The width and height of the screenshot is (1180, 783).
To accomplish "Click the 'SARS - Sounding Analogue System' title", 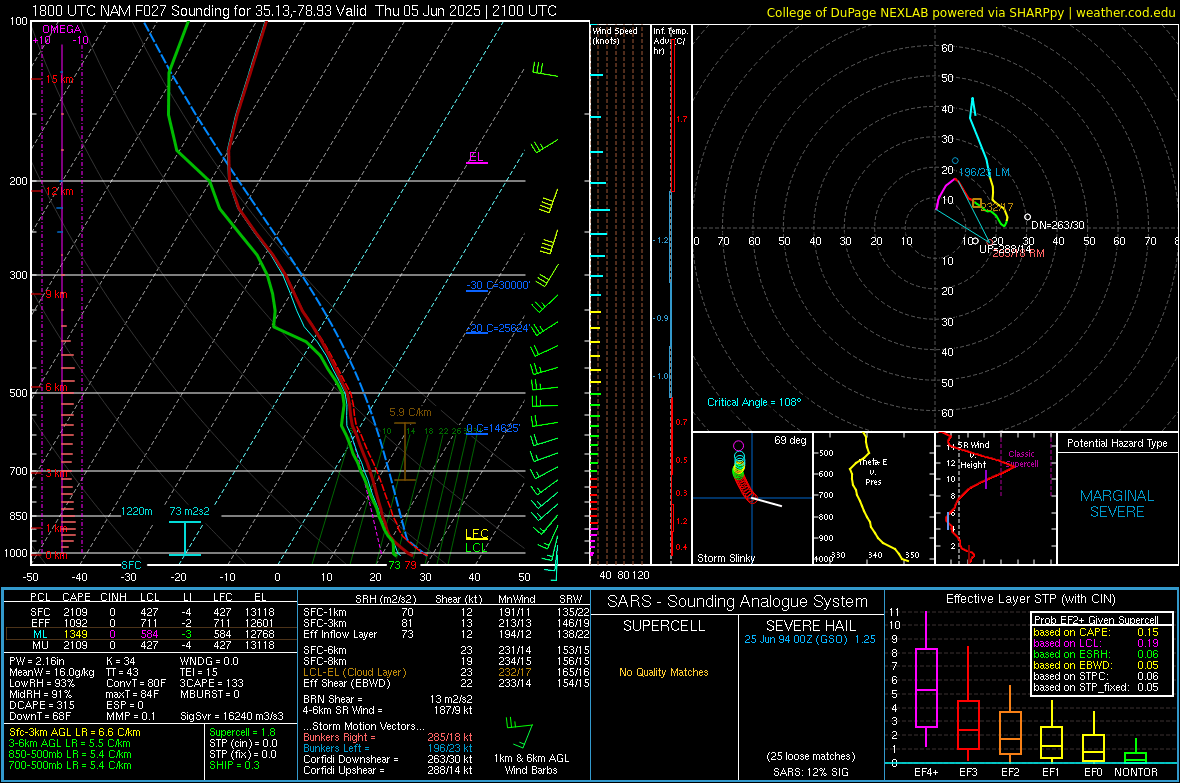I will [x=738, y=602].
